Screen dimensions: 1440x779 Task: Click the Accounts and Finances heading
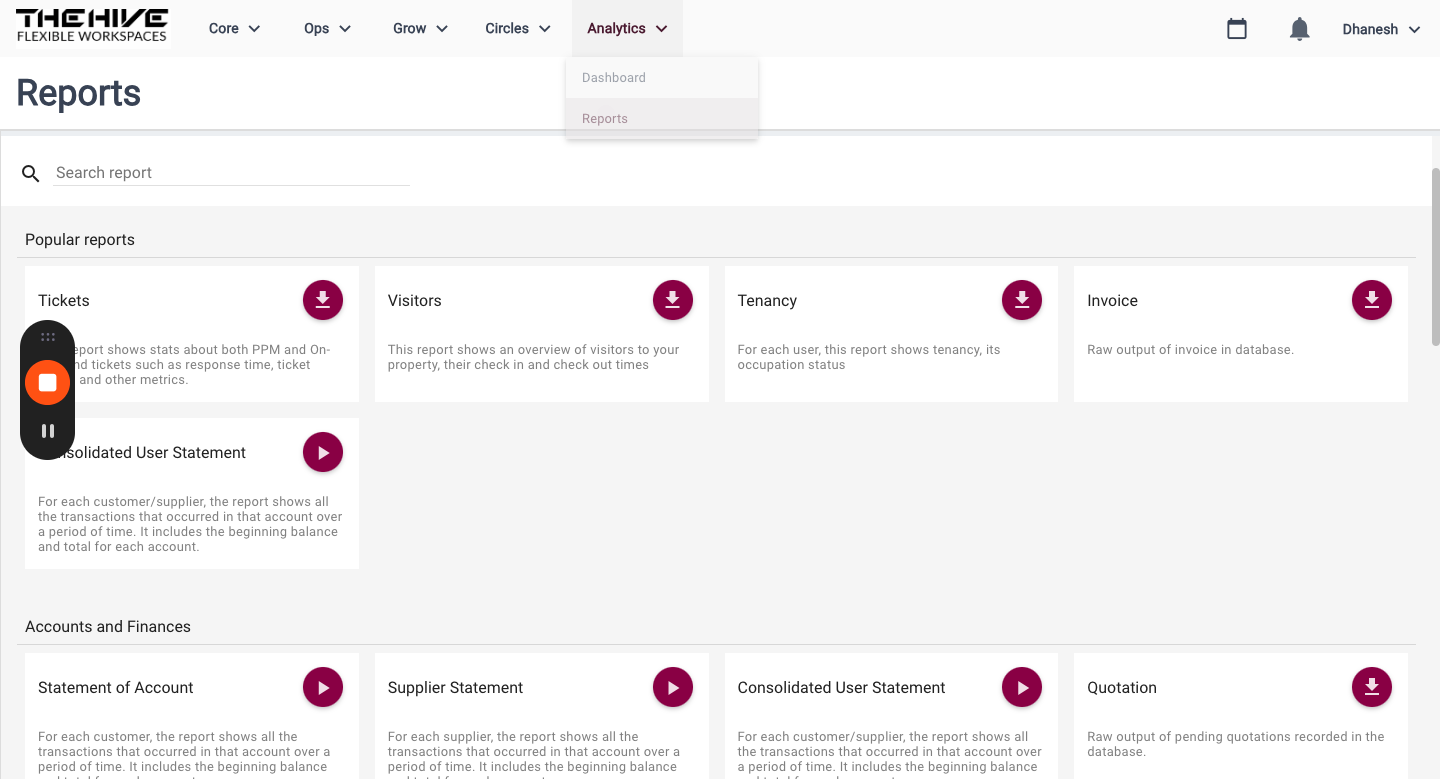[108, 627]
